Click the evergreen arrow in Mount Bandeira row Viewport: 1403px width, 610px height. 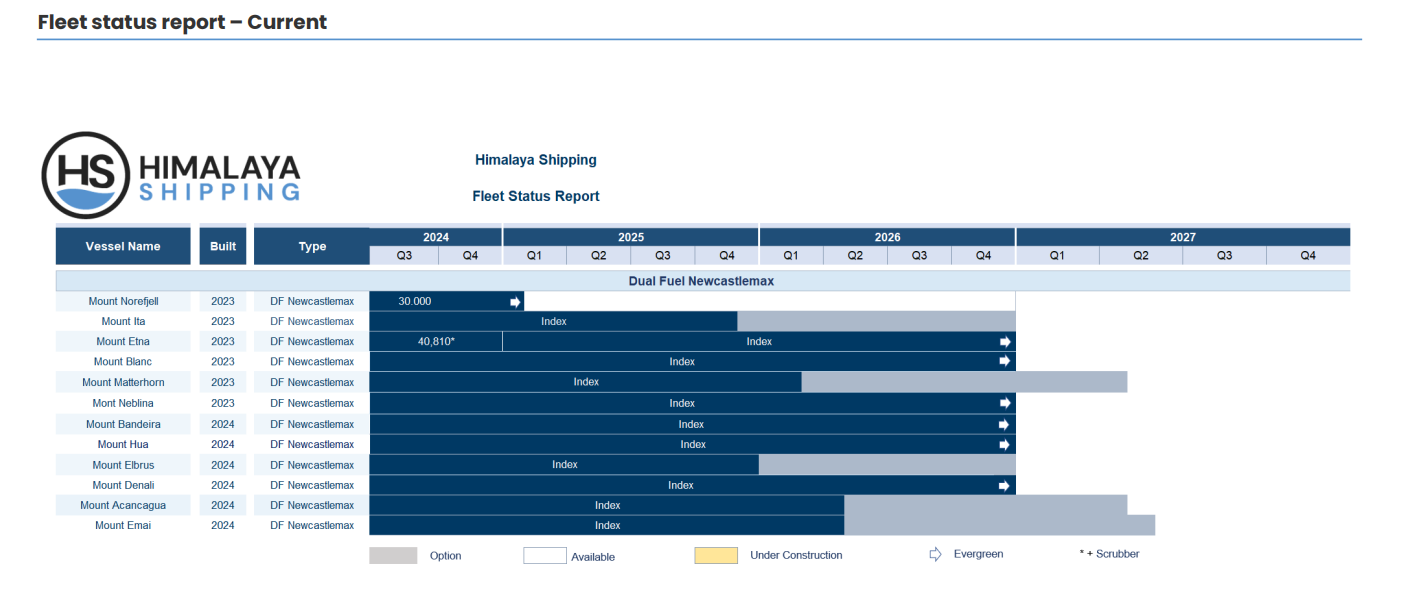(x=1004, y=424)
